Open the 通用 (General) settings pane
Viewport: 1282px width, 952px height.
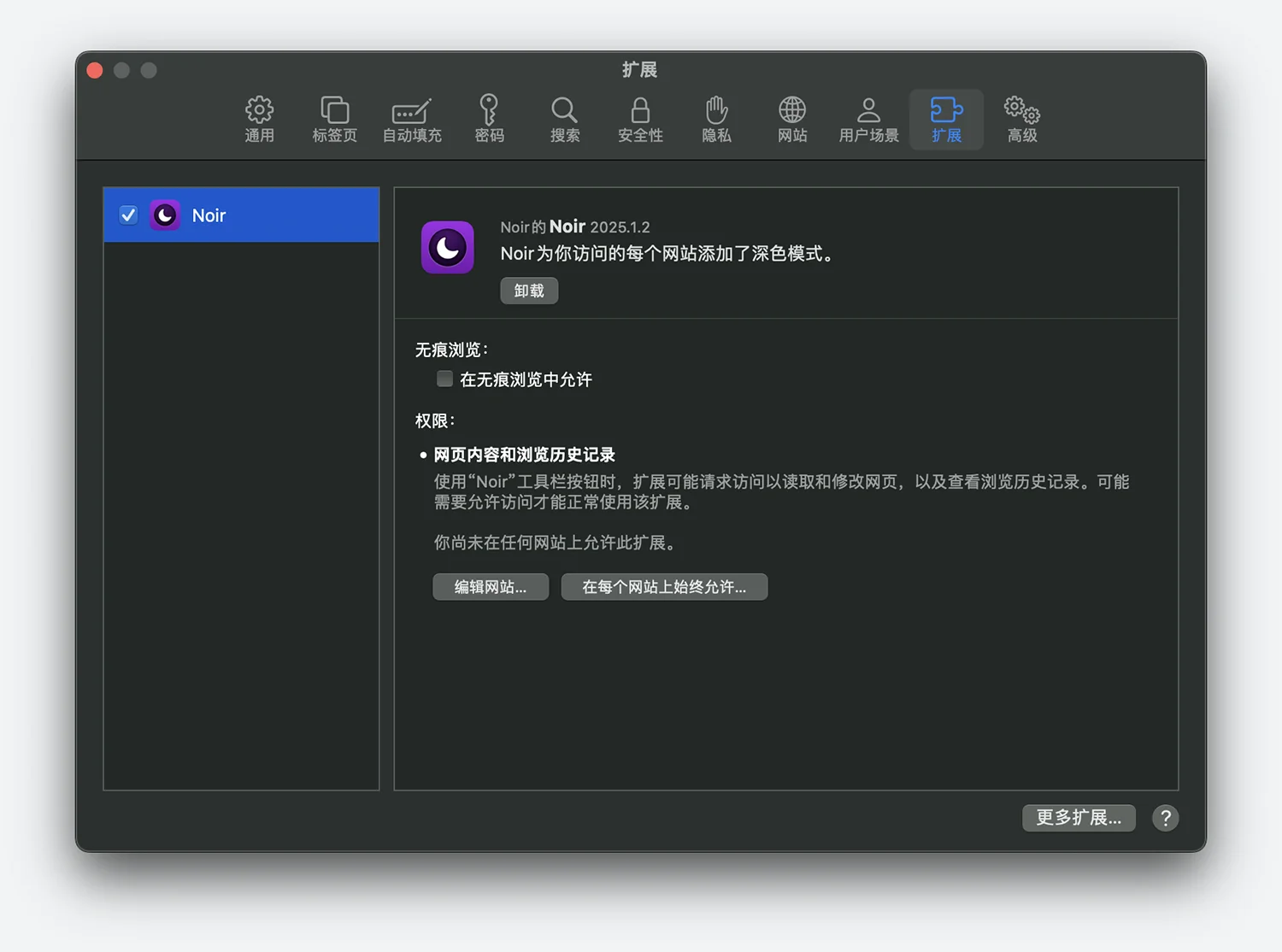point(259,120)
